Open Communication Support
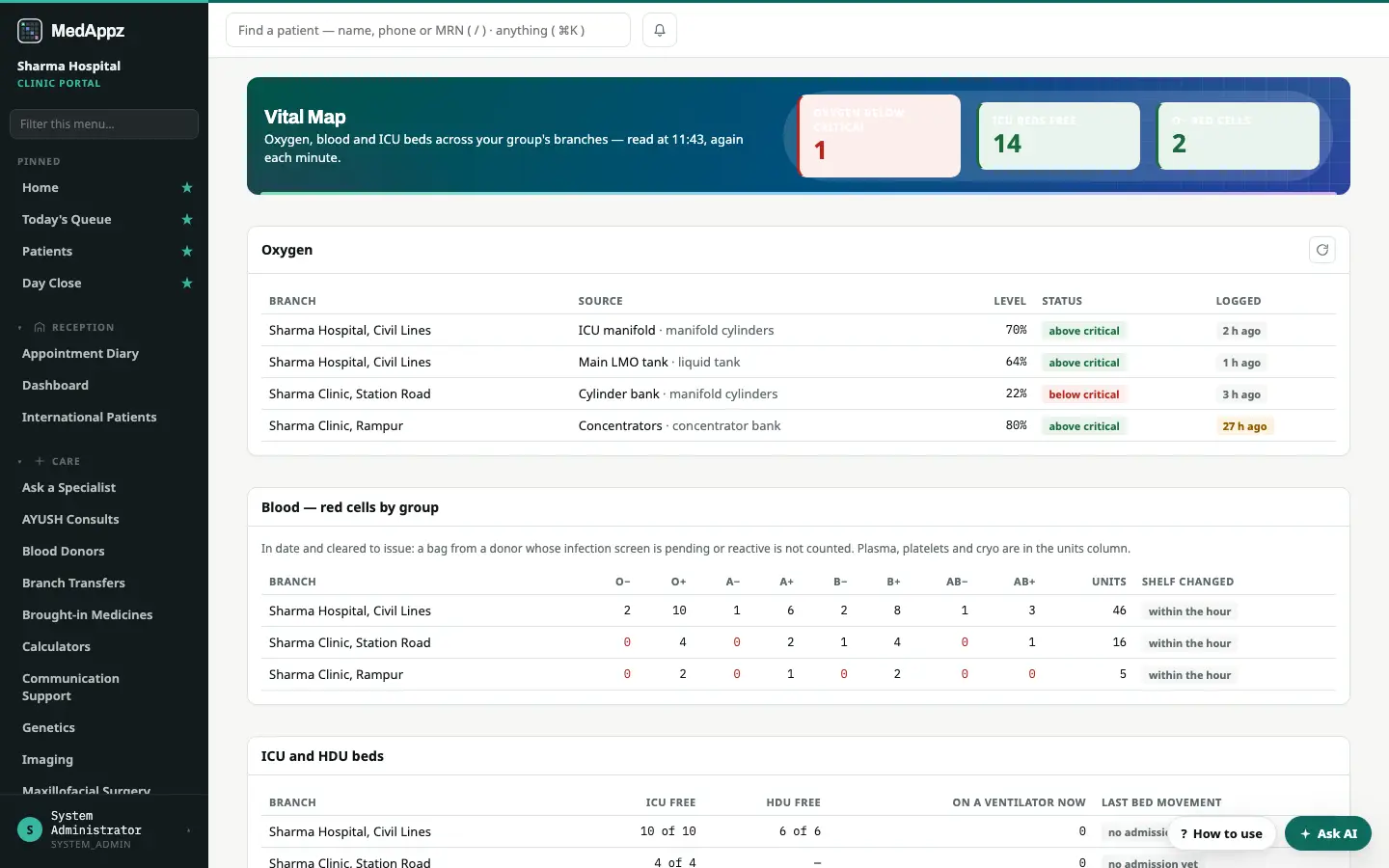Image resolution: width=1389 pixels, height=868 pixels. tap(70, 687)
